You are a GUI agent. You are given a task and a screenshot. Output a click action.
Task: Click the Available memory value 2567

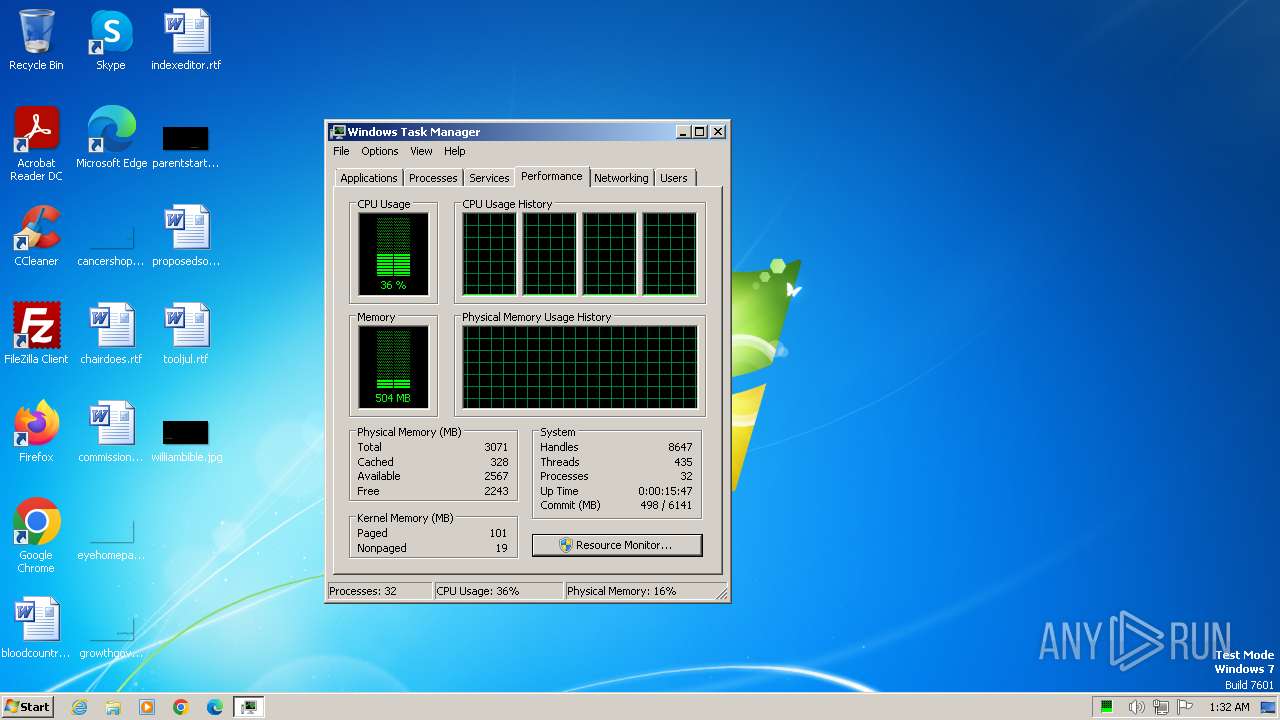(497, 476)
